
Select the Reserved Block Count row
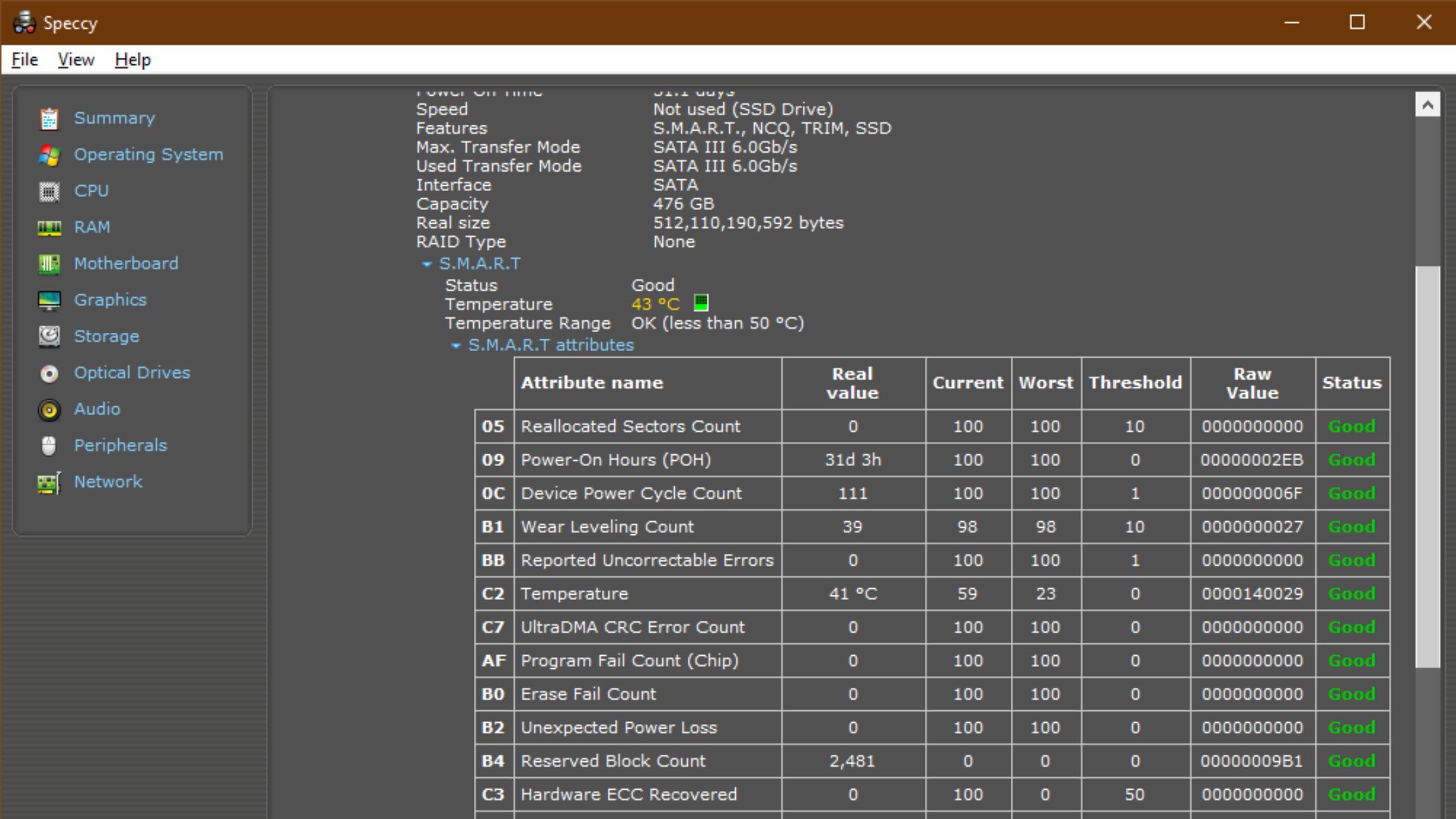[x=932, y=761]
